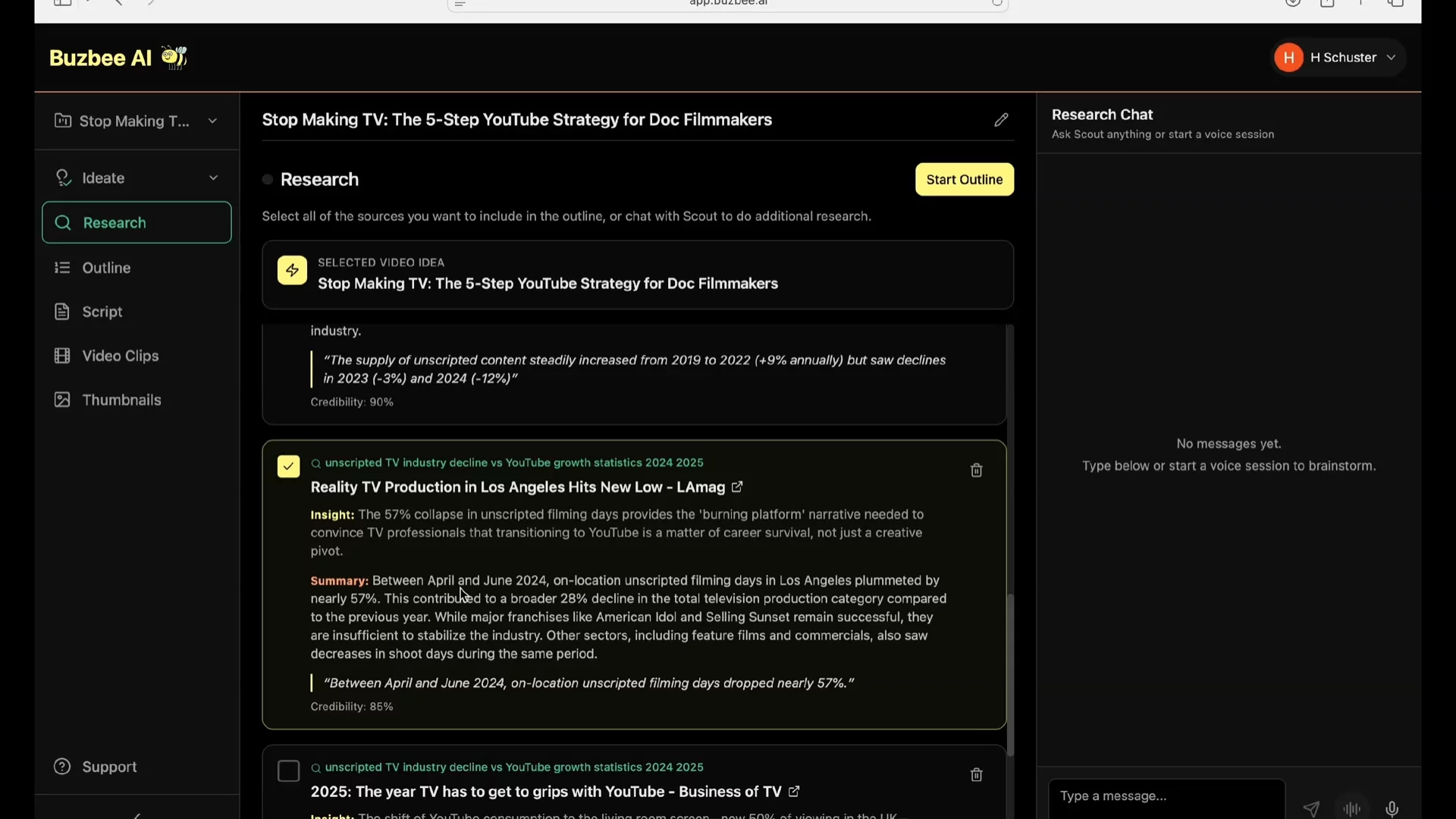Click the Support question mark icon
This screenshot has height=819, width=1456.
pyautogui.click(x=62, y=767)
